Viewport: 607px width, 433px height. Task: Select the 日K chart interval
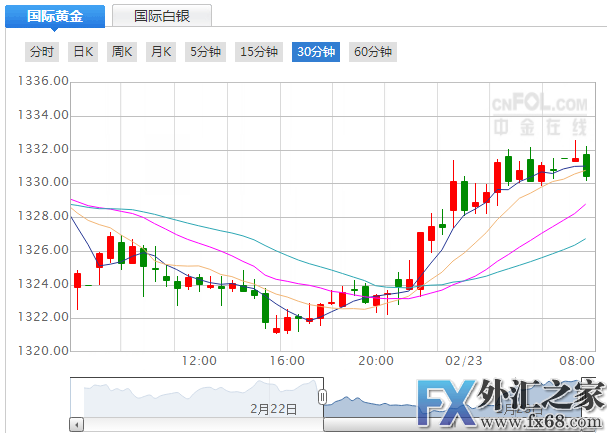pyautogui.click(x=83, y=52)
